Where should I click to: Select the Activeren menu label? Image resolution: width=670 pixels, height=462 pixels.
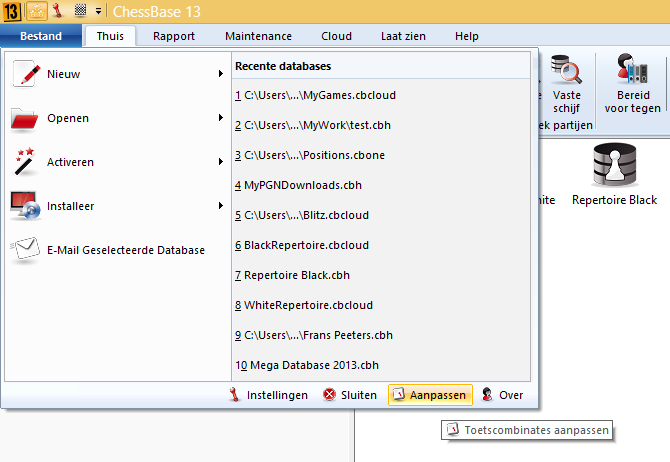tap(71, 162)
